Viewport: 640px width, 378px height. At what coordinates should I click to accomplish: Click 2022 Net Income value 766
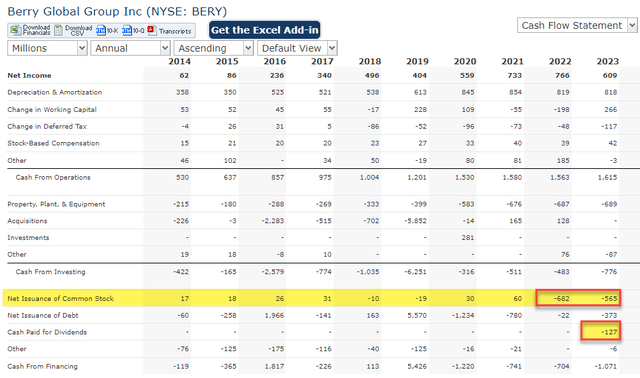point(562,76)
